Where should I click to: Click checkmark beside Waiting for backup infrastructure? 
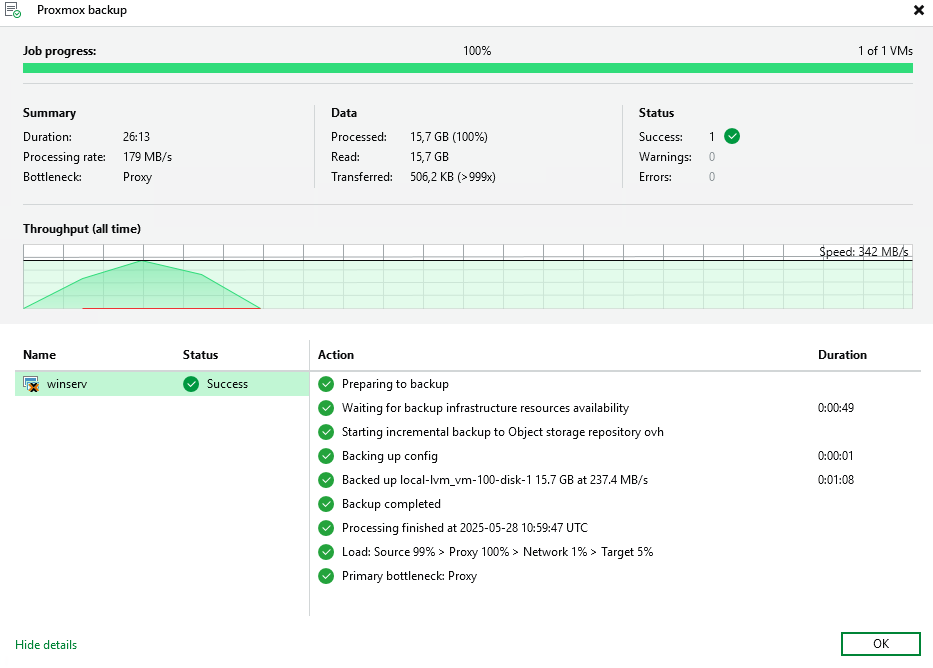pyautogui.click(x=326, y=408)
